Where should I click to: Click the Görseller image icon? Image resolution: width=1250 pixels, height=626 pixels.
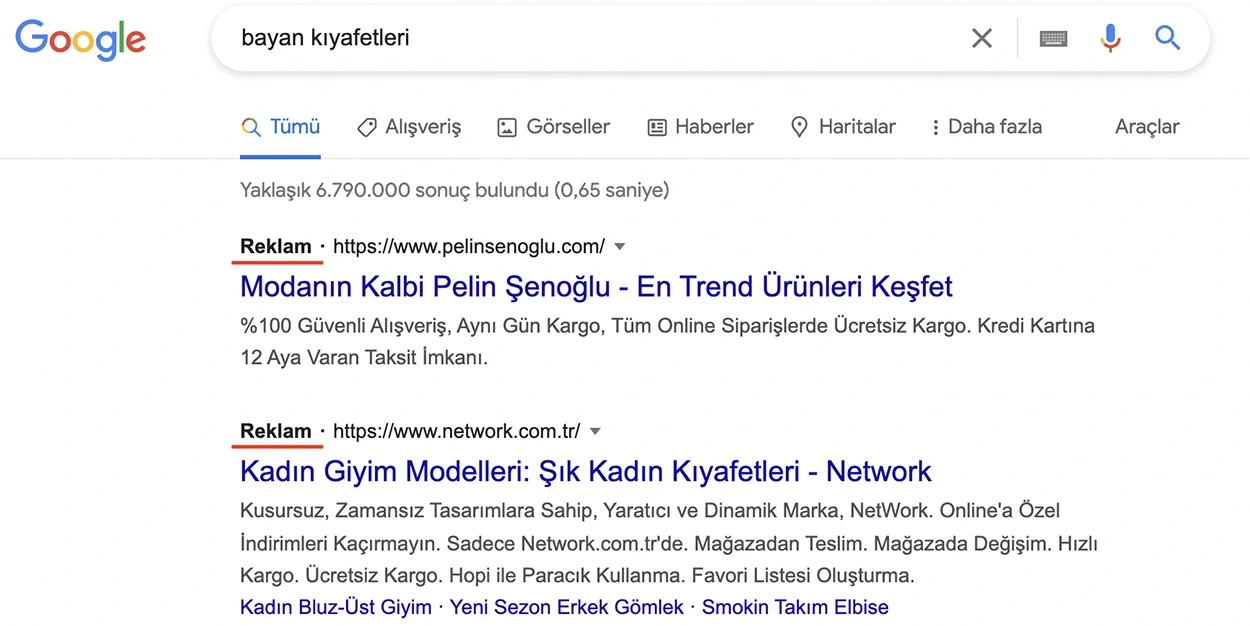tap(507, 127)
